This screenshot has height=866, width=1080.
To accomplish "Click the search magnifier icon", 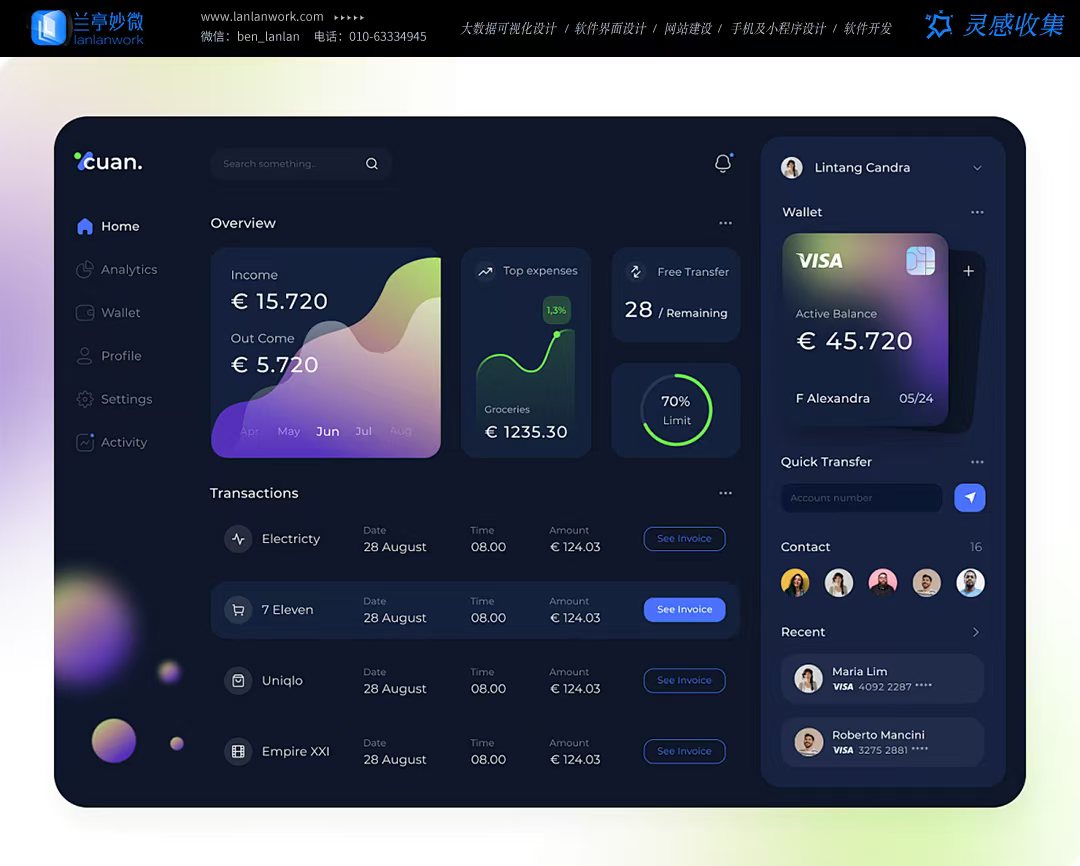I will click(372, 164).
